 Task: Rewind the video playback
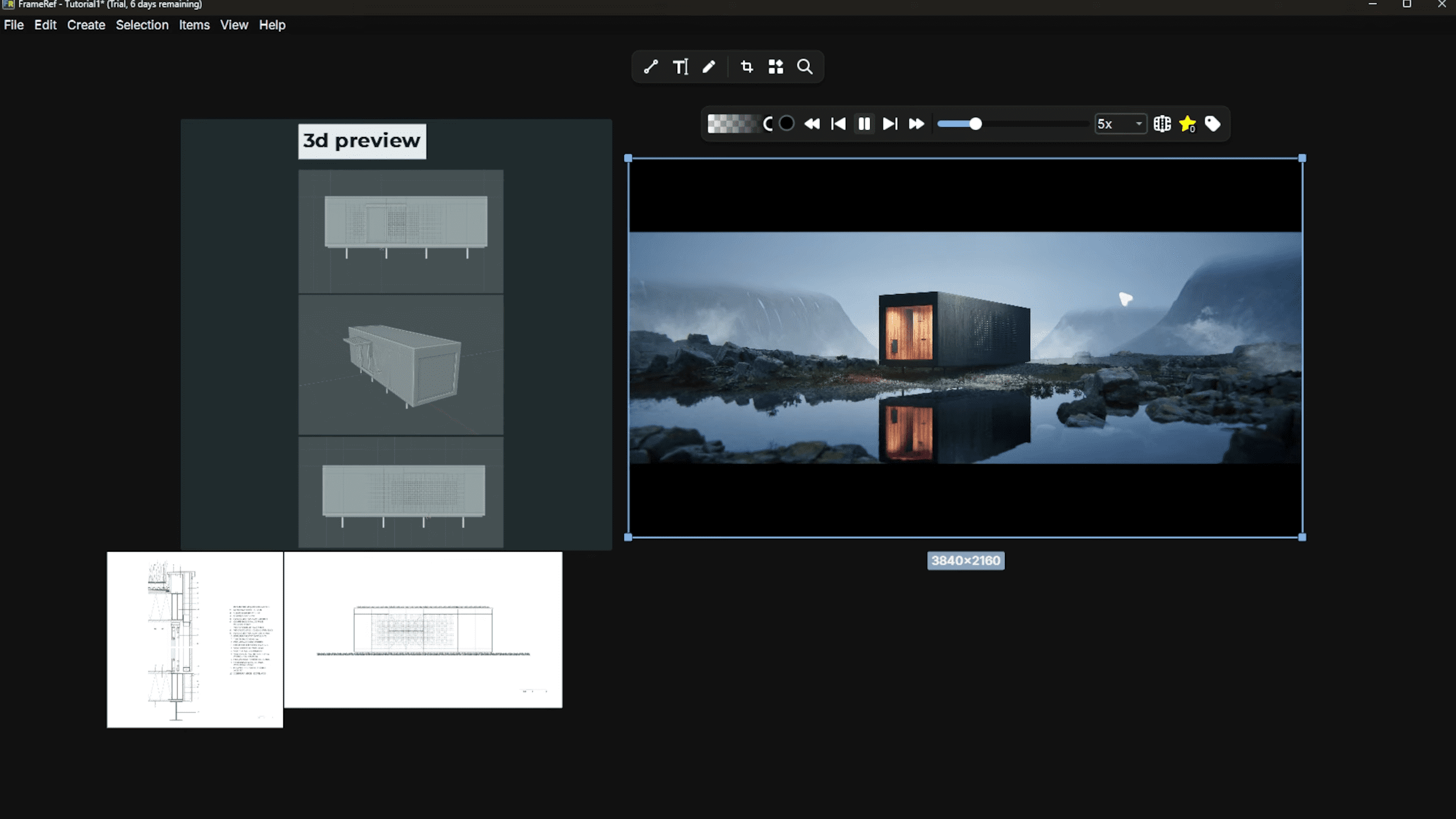tap(812, 124)
